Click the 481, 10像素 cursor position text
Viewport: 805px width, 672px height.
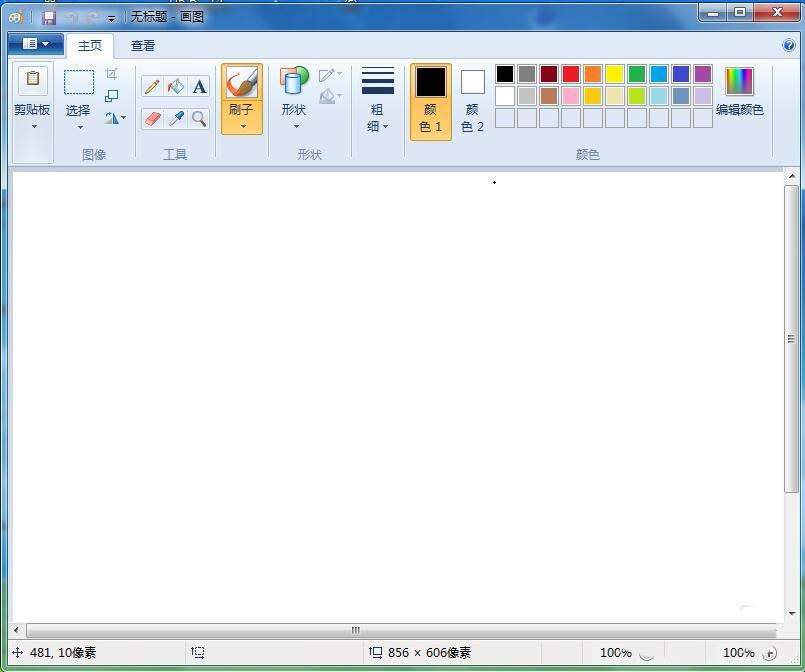(x=63, y=653)
